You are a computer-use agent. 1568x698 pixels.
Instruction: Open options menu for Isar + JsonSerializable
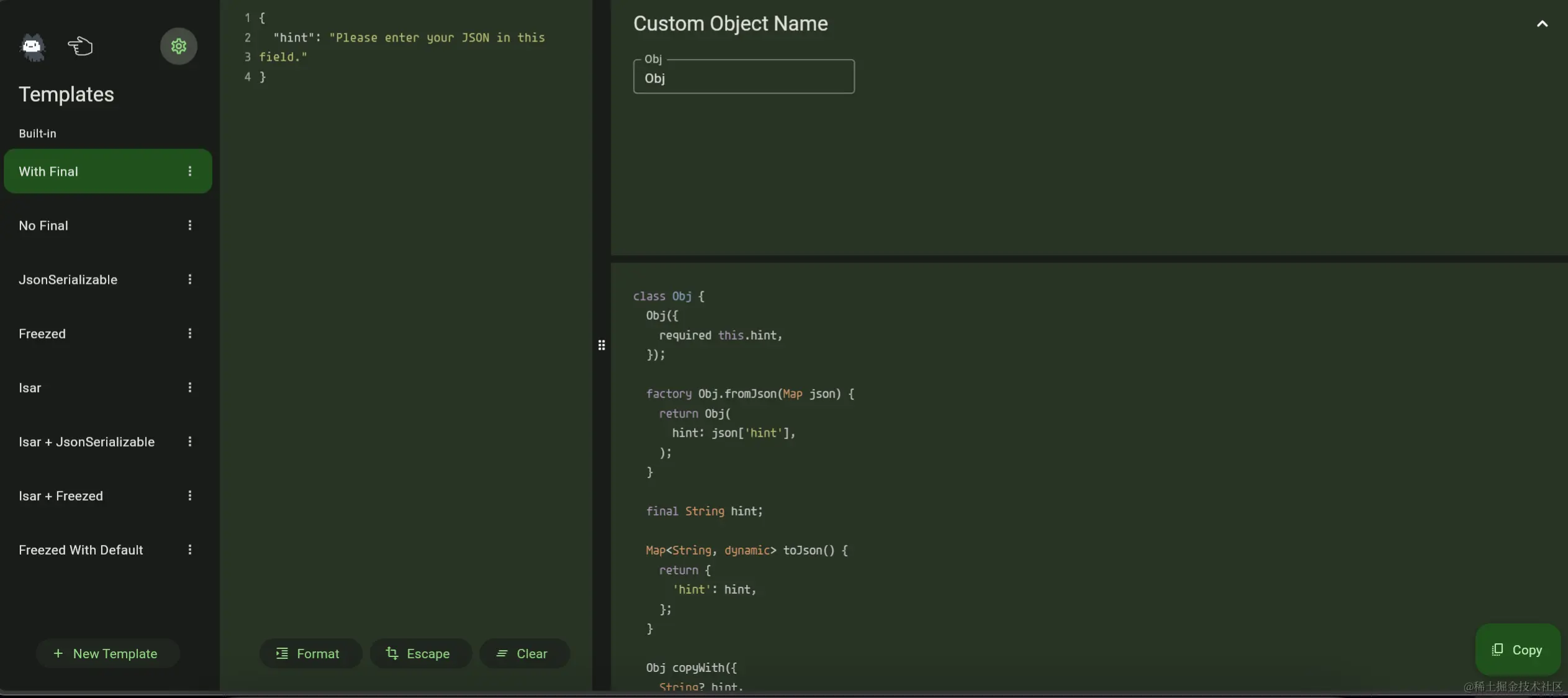pyautogui.click(x=190, y=442)
